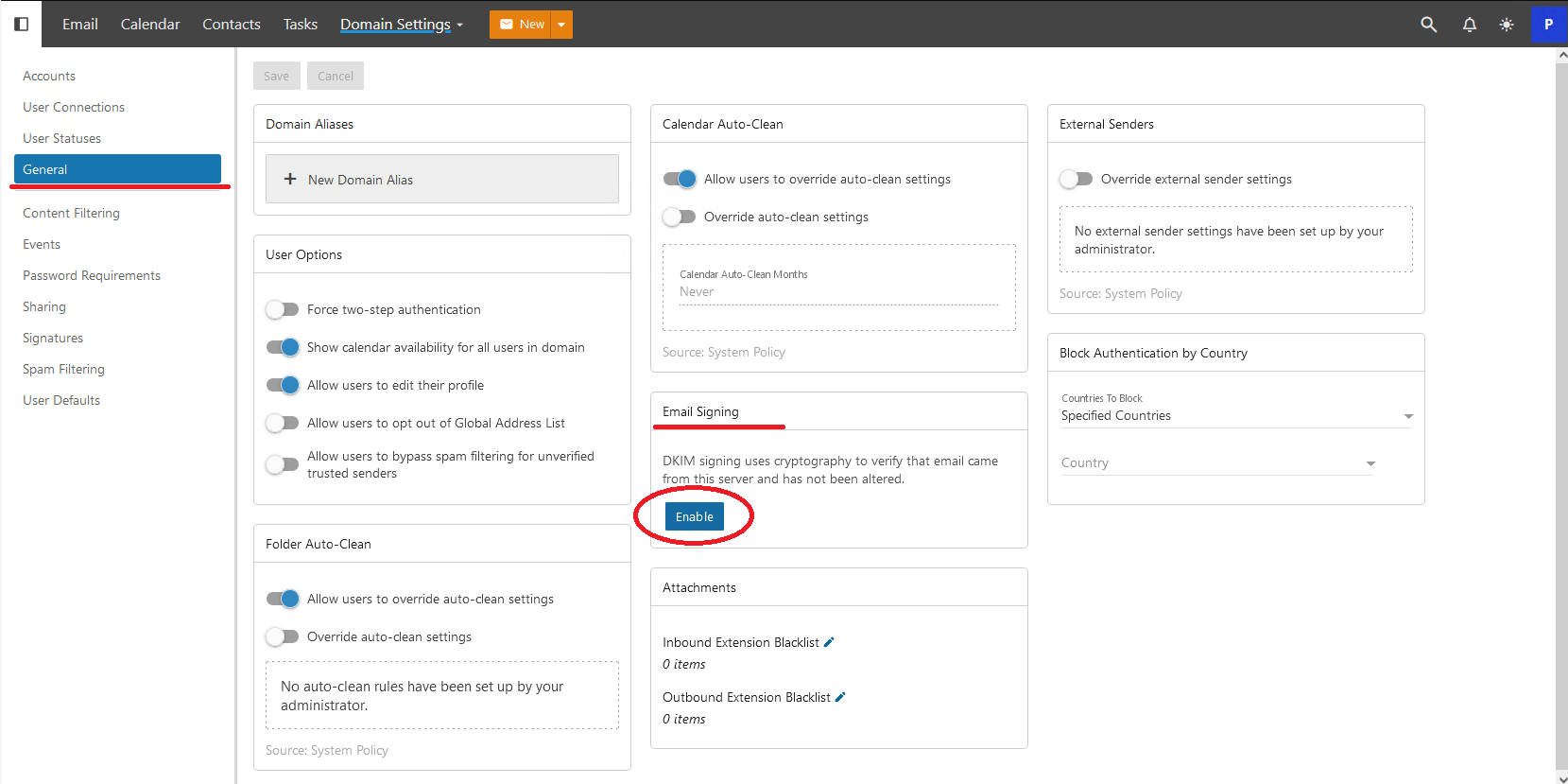Open the Calendar menu item
The width and height of the screenshot is (1568, 784).
coord(150,25)
